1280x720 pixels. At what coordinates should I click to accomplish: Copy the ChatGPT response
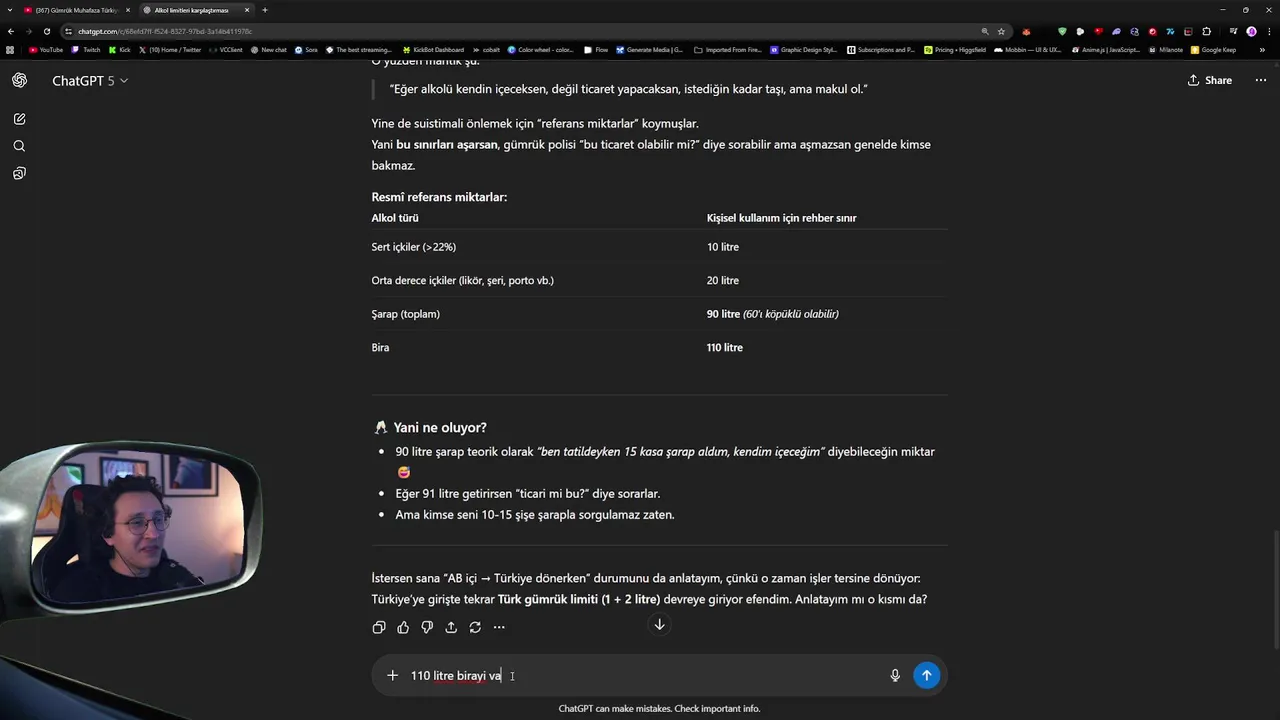[379, 627]
